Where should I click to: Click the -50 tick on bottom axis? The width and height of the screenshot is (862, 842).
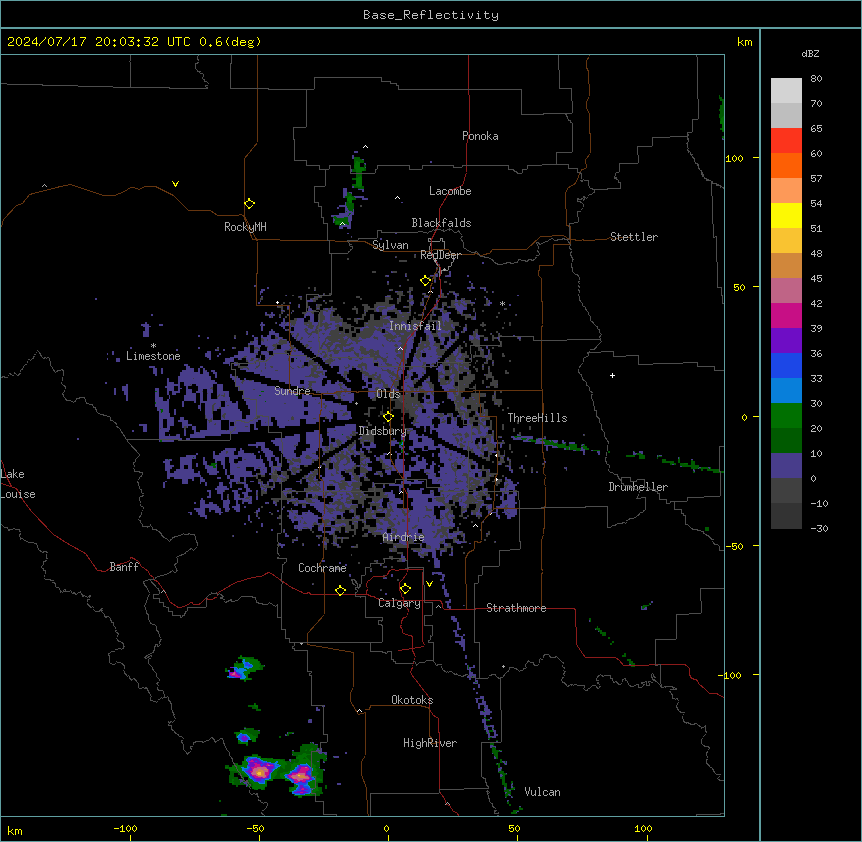[255, 828]
